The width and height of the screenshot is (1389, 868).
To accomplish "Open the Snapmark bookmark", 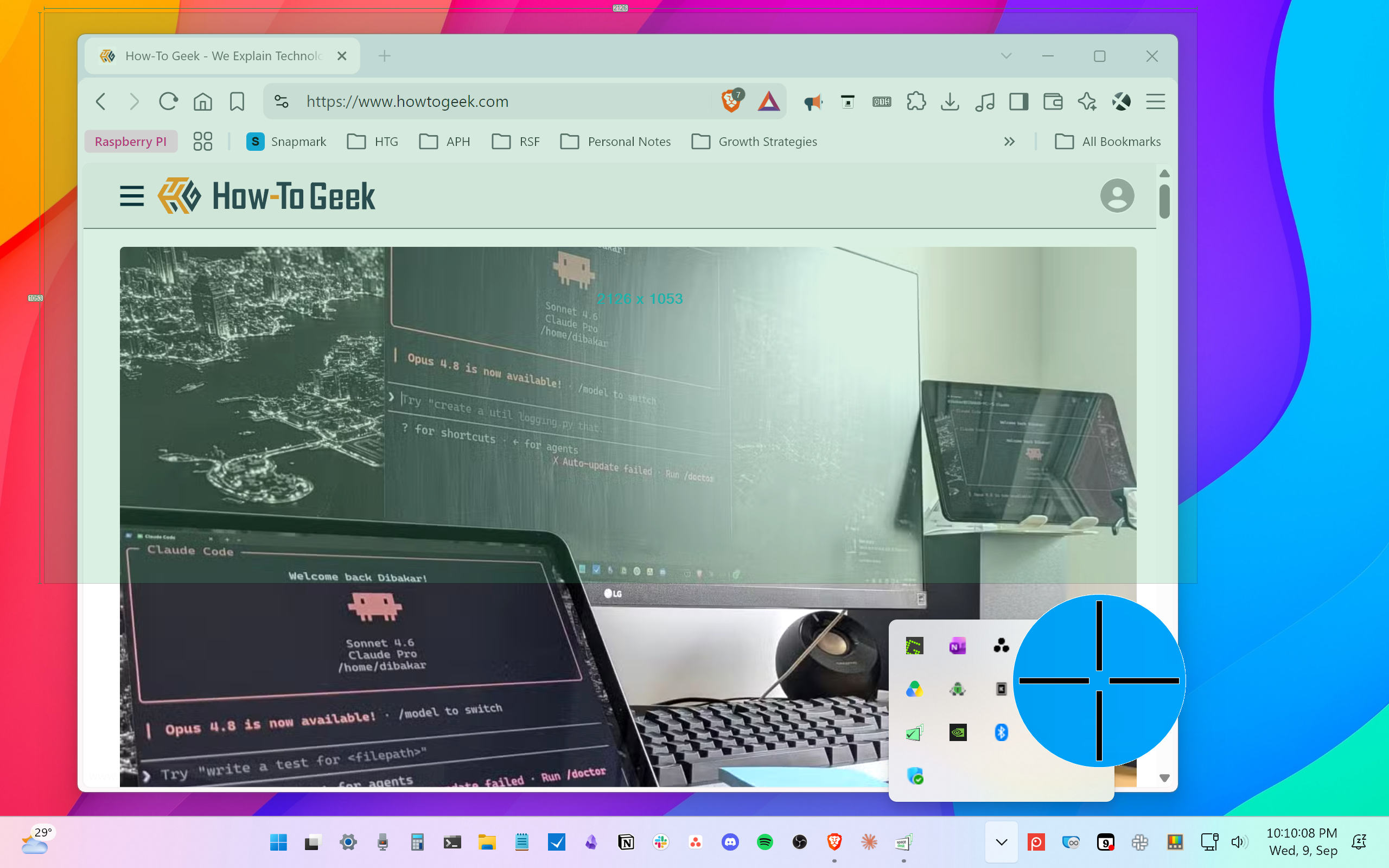I will [x=286, y=141].
